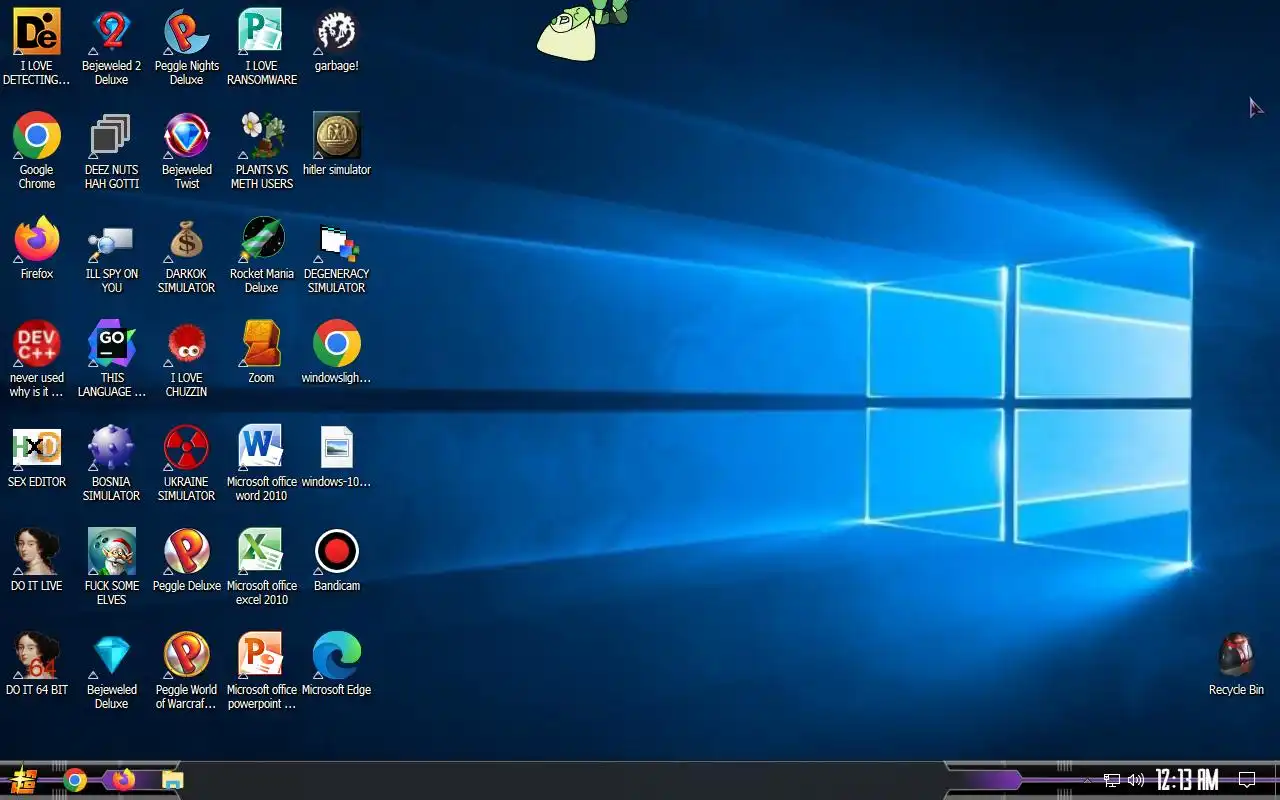
Task: Open network status tray icon
Action: point(1112,780)
